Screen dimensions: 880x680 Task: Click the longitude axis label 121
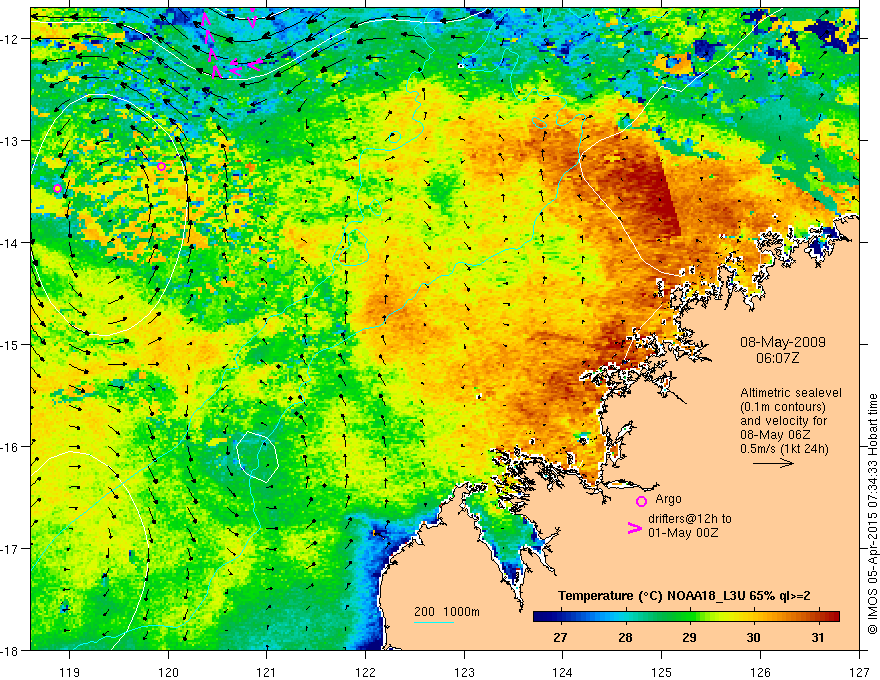267,672
